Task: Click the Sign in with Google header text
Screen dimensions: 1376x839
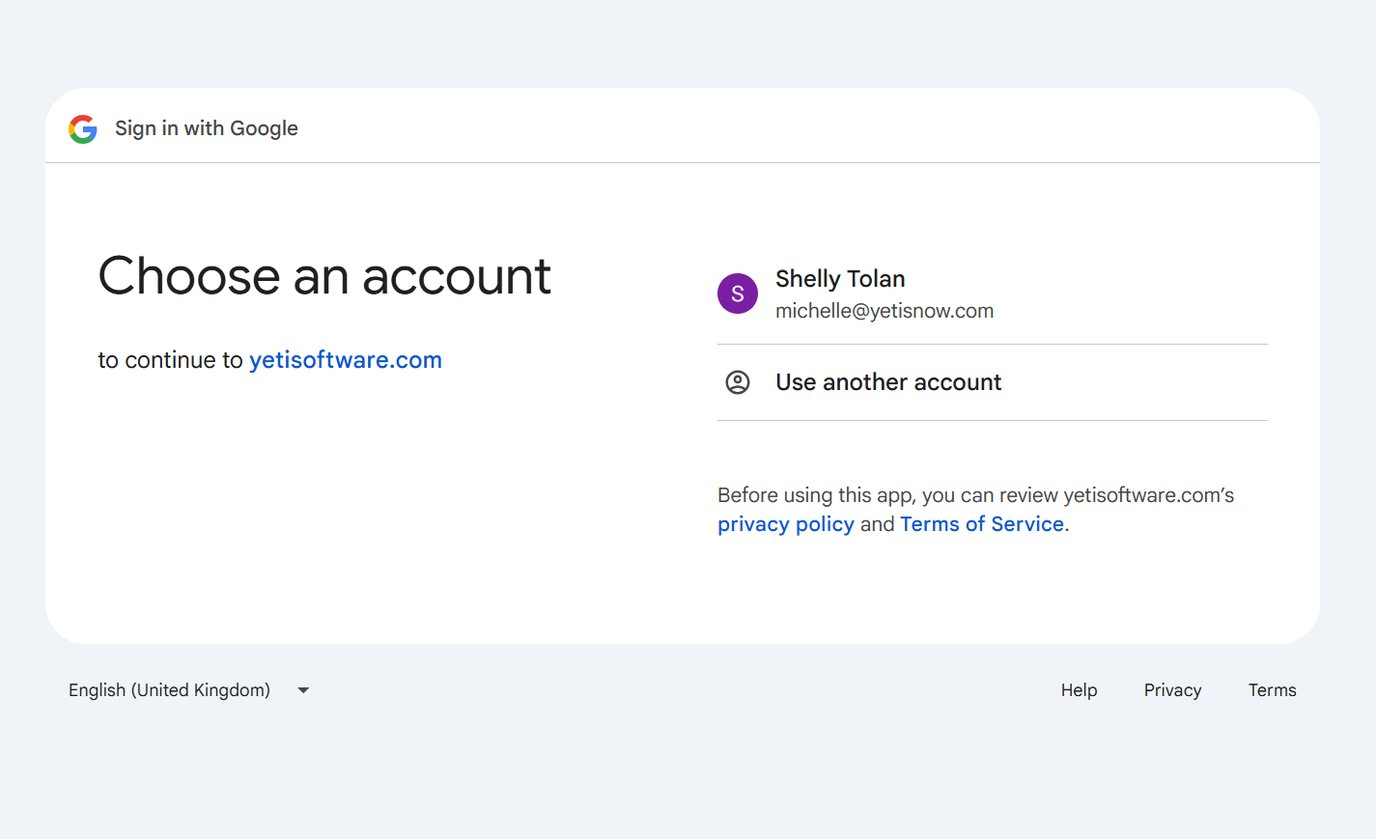Action: [206, 128]
